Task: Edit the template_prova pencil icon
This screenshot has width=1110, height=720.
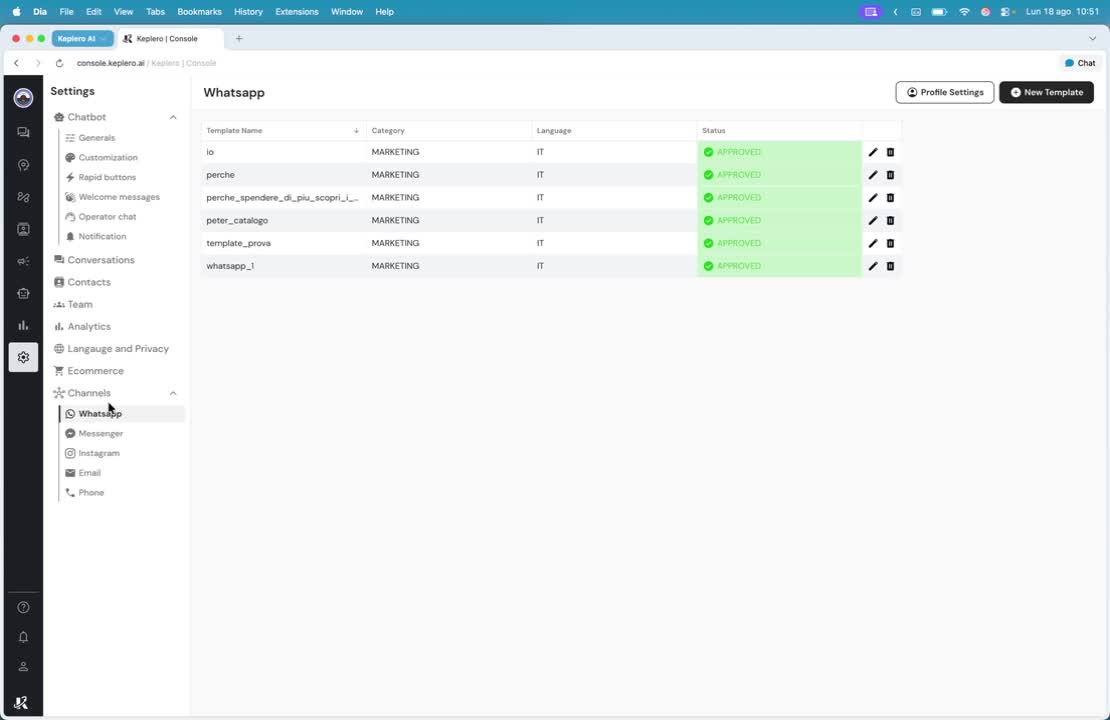Action: coord(873,243)
